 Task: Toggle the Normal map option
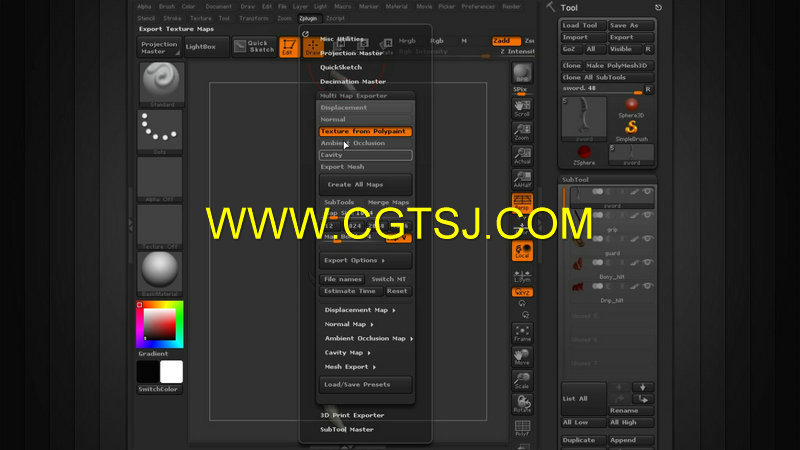(365, 119)
